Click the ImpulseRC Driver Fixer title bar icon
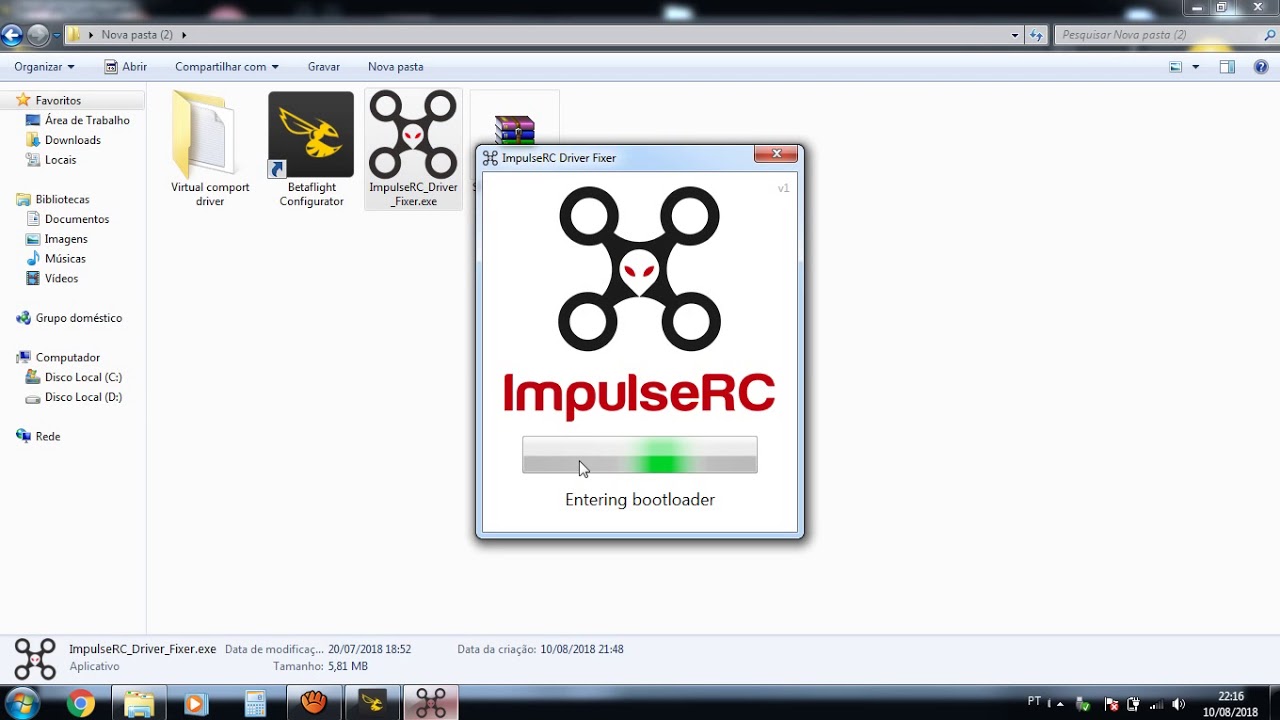Viewport: 1280px width, 720px height. coord(490,157)
